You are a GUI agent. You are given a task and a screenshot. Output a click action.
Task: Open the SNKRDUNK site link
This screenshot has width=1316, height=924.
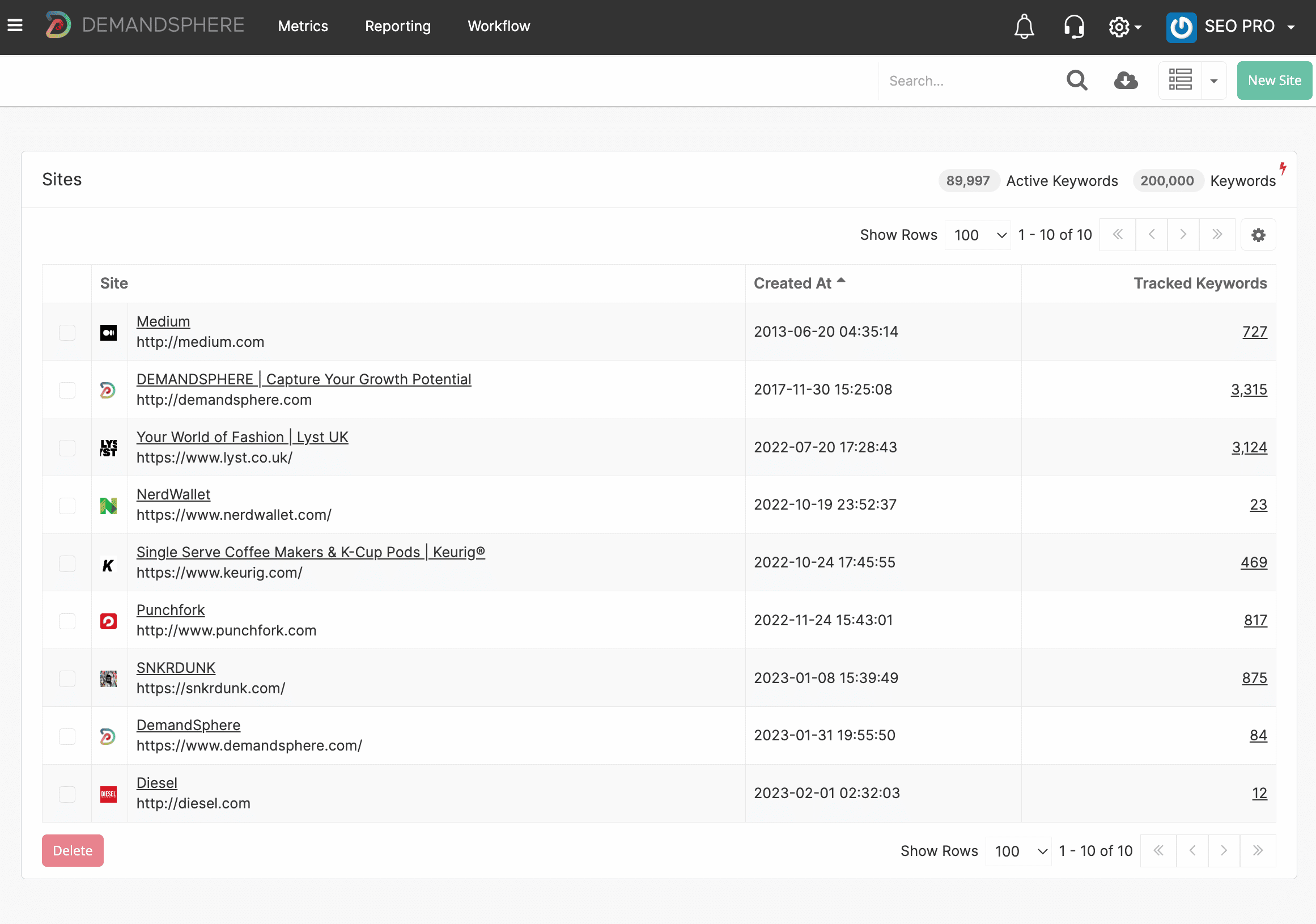(175, 668)
